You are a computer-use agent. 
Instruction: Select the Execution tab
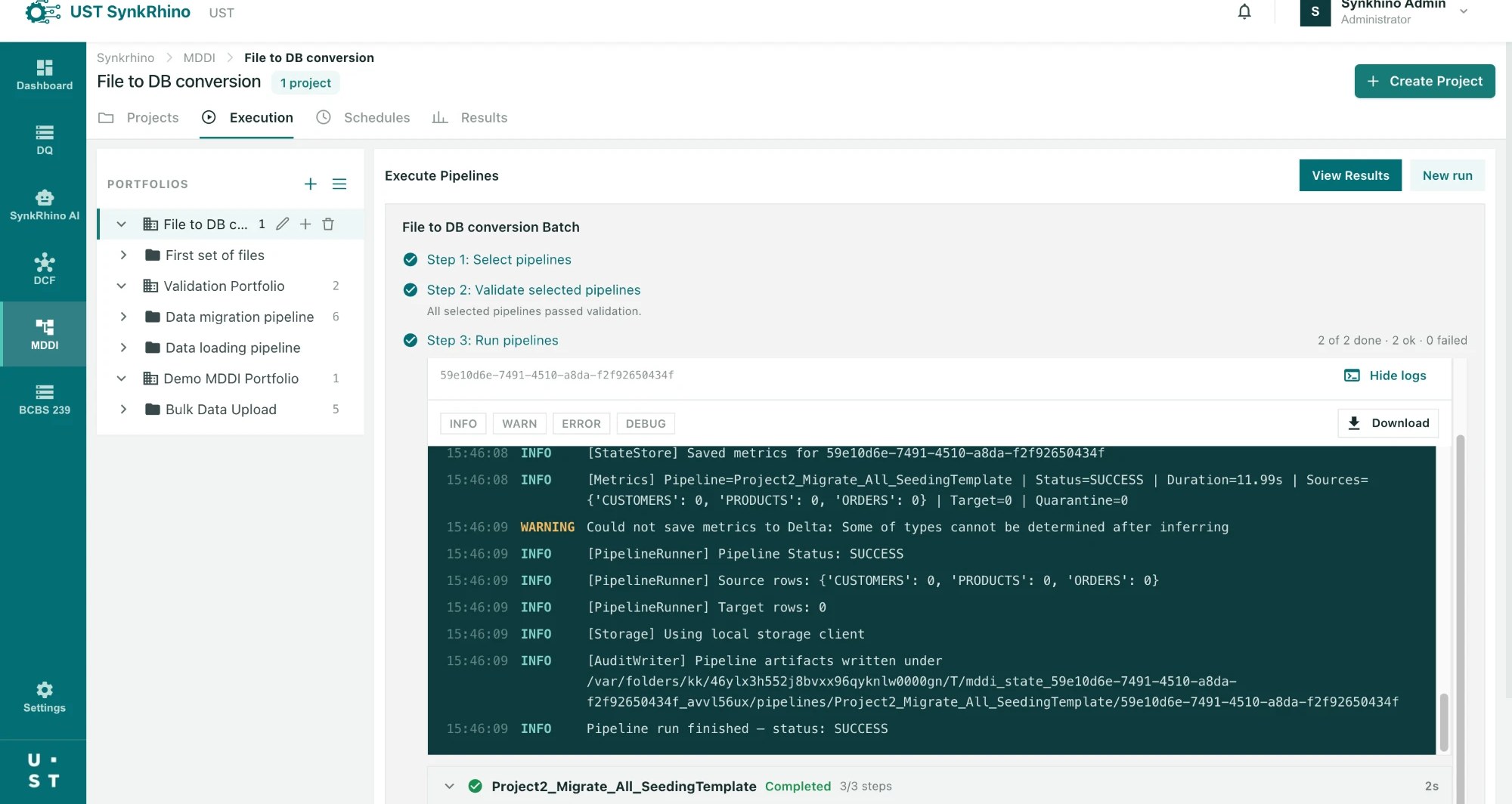tap(247, 118)
